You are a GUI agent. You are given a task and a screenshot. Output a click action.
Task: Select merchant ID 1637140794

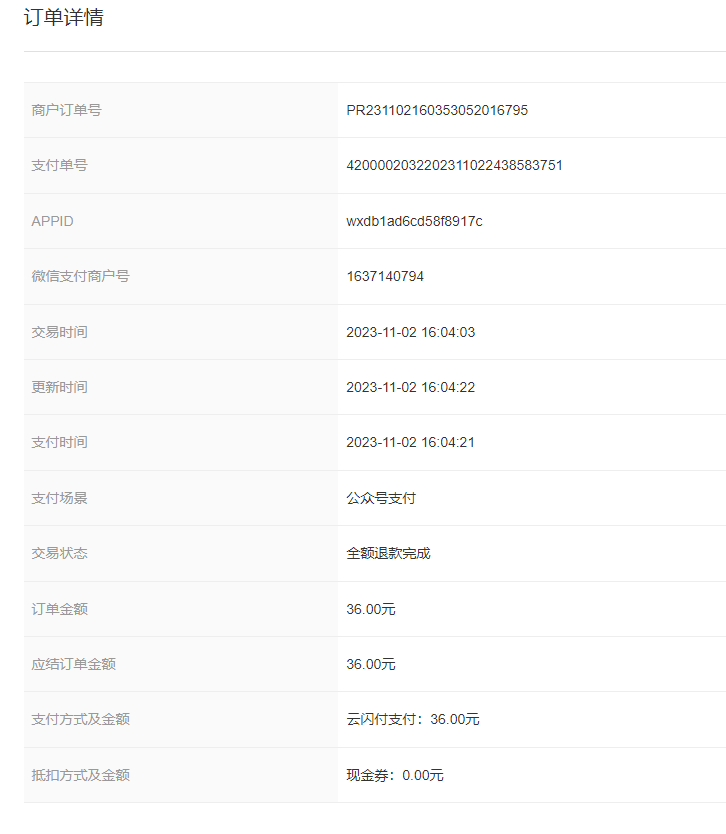click(385, 276)
